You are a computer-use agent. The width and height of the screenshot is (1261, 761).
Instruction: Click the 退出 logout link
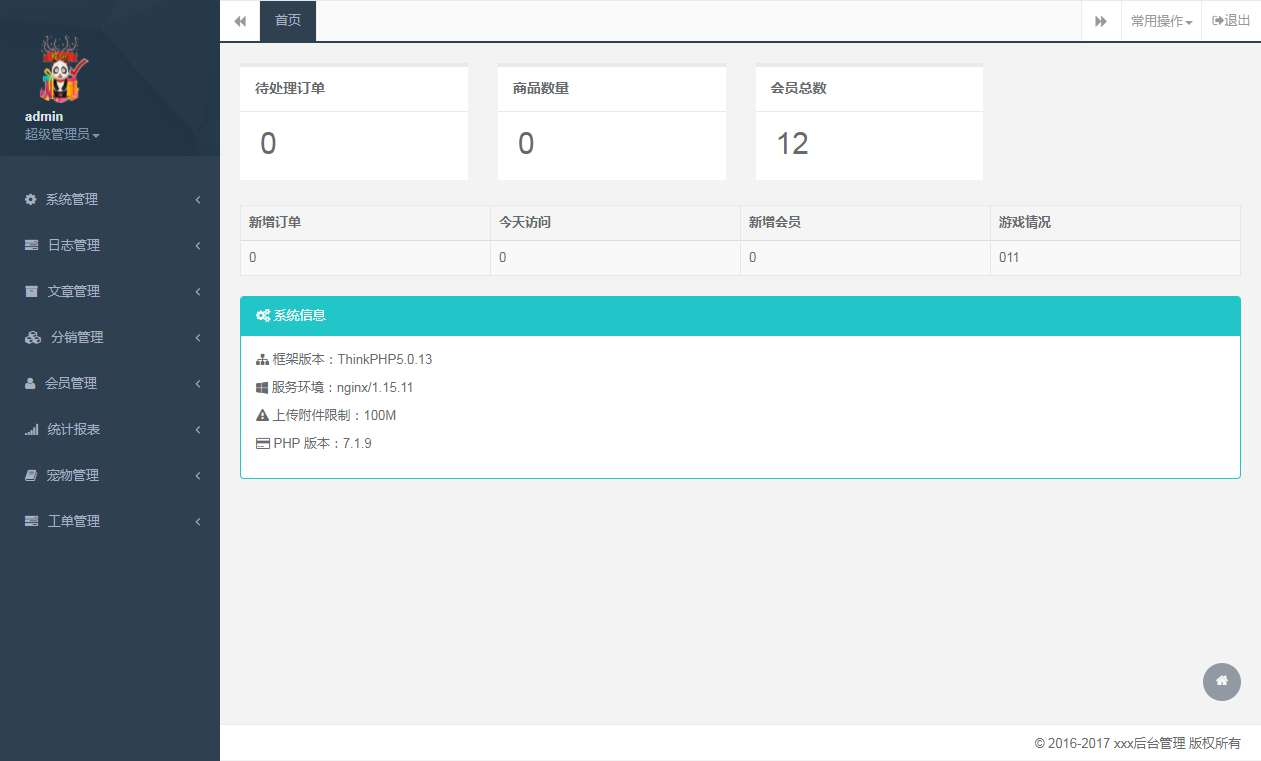click(x=1231, y=21)
